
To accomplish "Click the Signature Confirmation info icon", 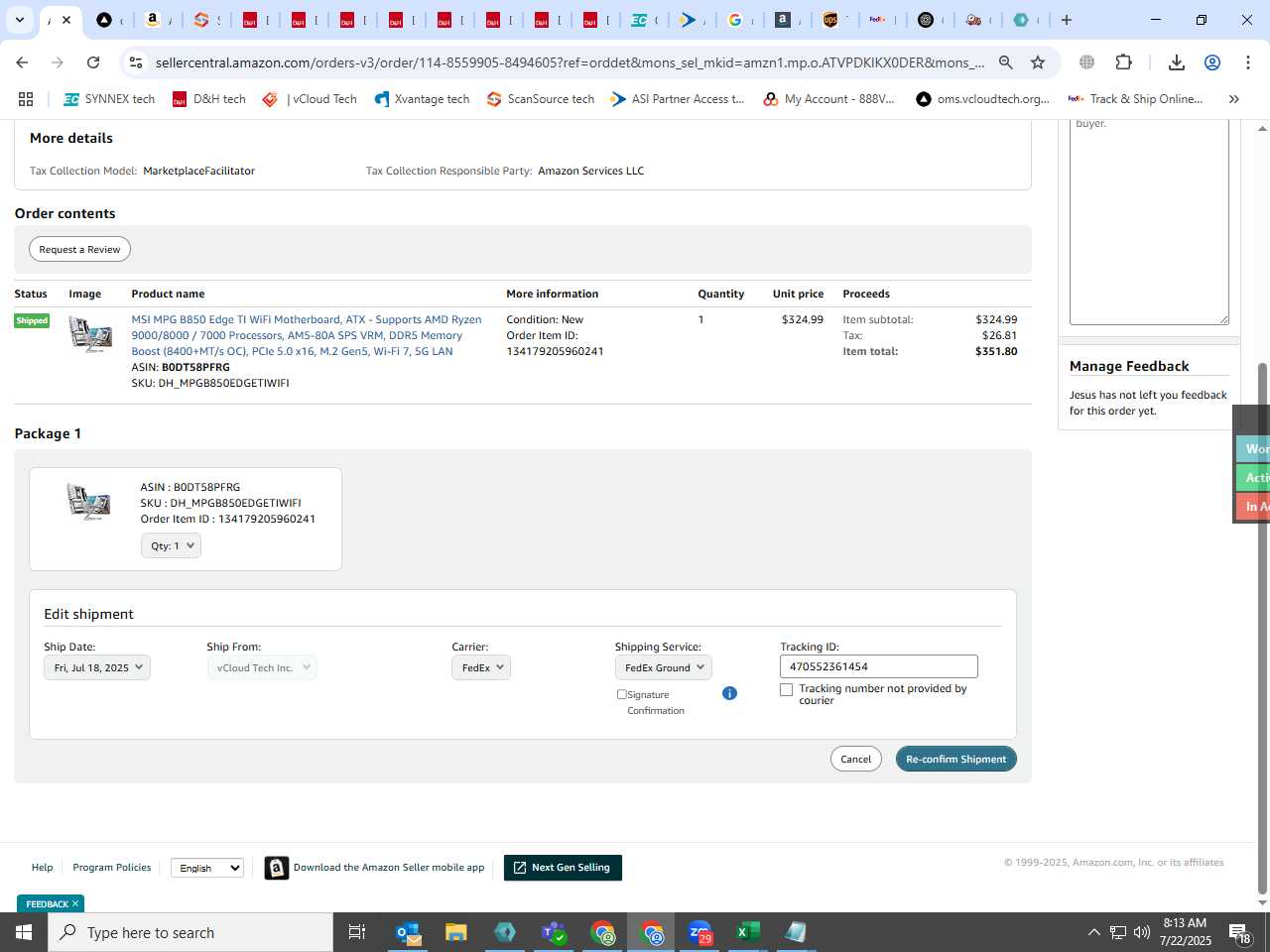I will click(729, 693).
